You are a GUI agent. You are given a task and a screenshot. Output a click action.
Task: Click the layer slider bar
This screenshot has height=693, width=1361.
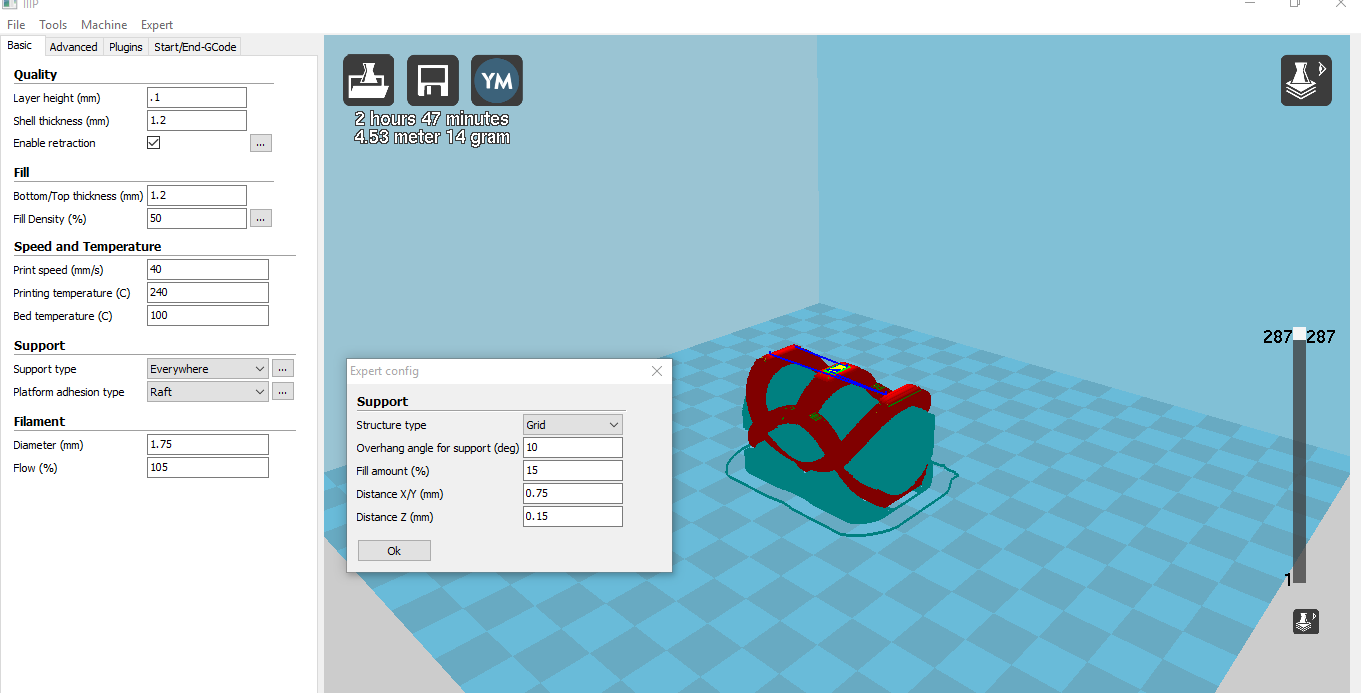pos(1299,455)
